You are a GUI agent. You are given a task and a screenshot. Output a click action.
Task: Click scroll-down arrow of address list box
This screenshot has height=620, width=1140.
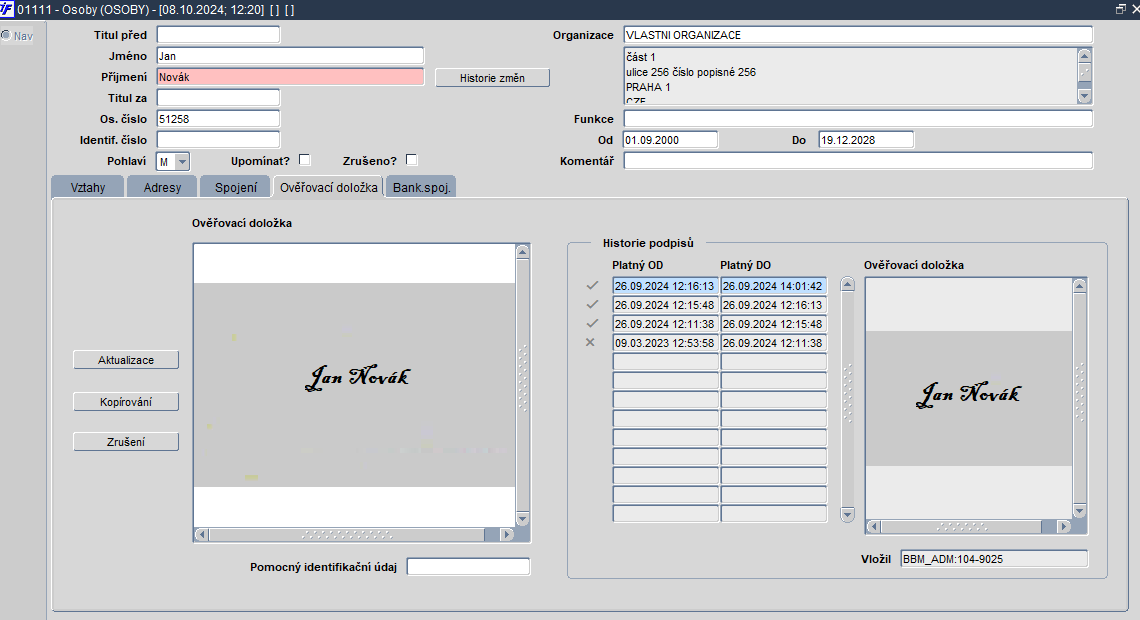(1085, 96)
